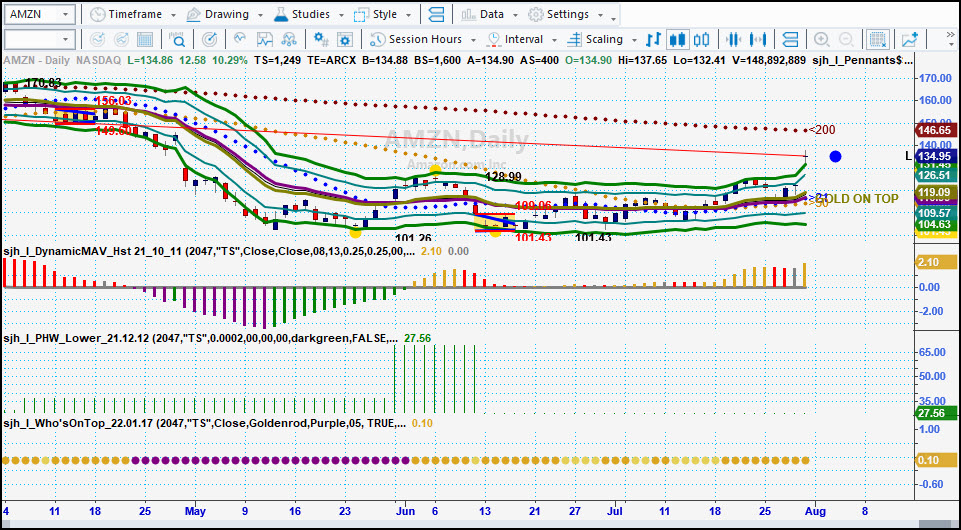Open the Data menu

click(x=490, y=14)
